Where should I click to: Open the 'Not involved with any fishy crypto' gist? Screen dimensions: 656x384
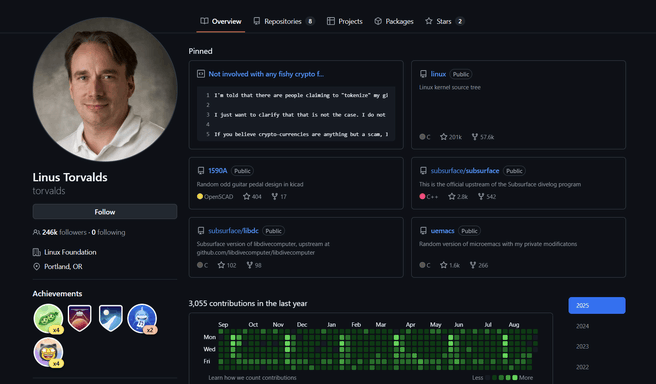click(266, 74)
